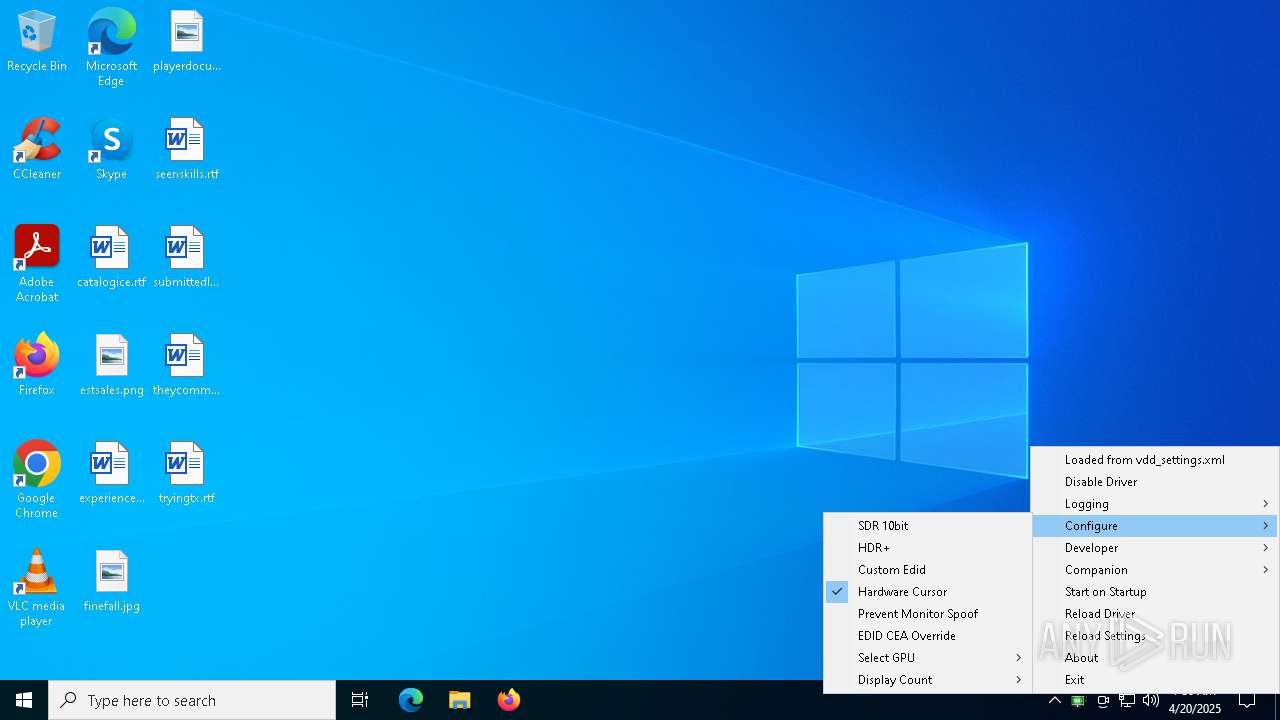
Task: Toggle the HDR+ option
Action: point(927,548)
